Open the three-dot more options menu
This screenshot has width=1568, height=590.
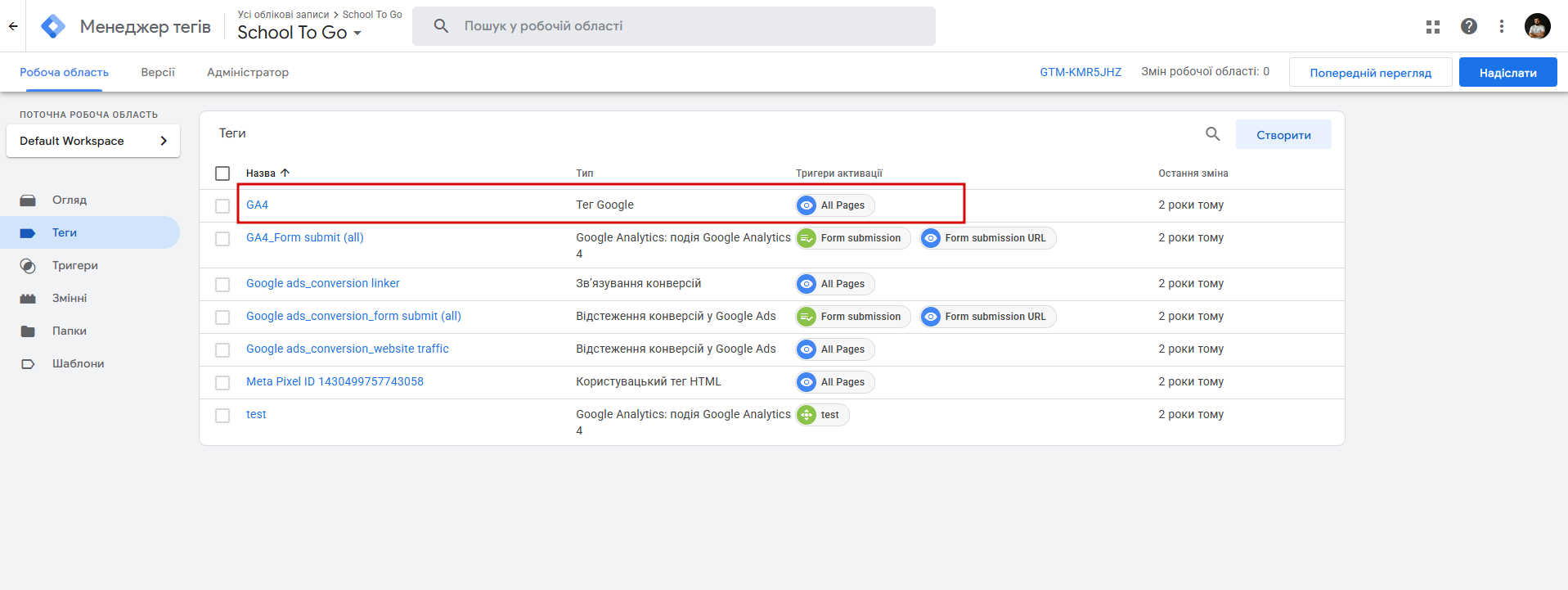1502,26
